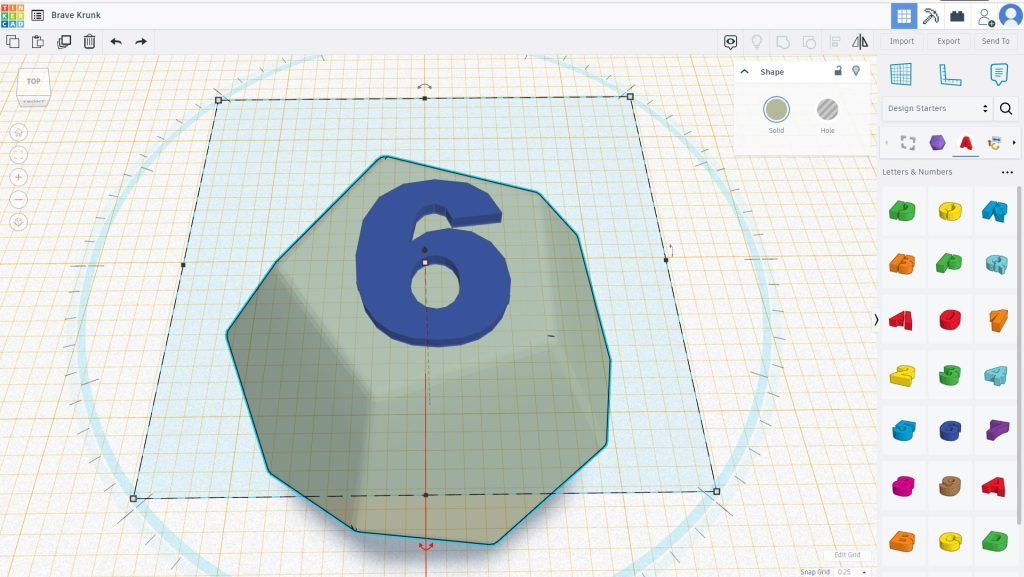
Task: Go to next shape category arrow
Action: pyautogui.click(x=1014, y=142)
